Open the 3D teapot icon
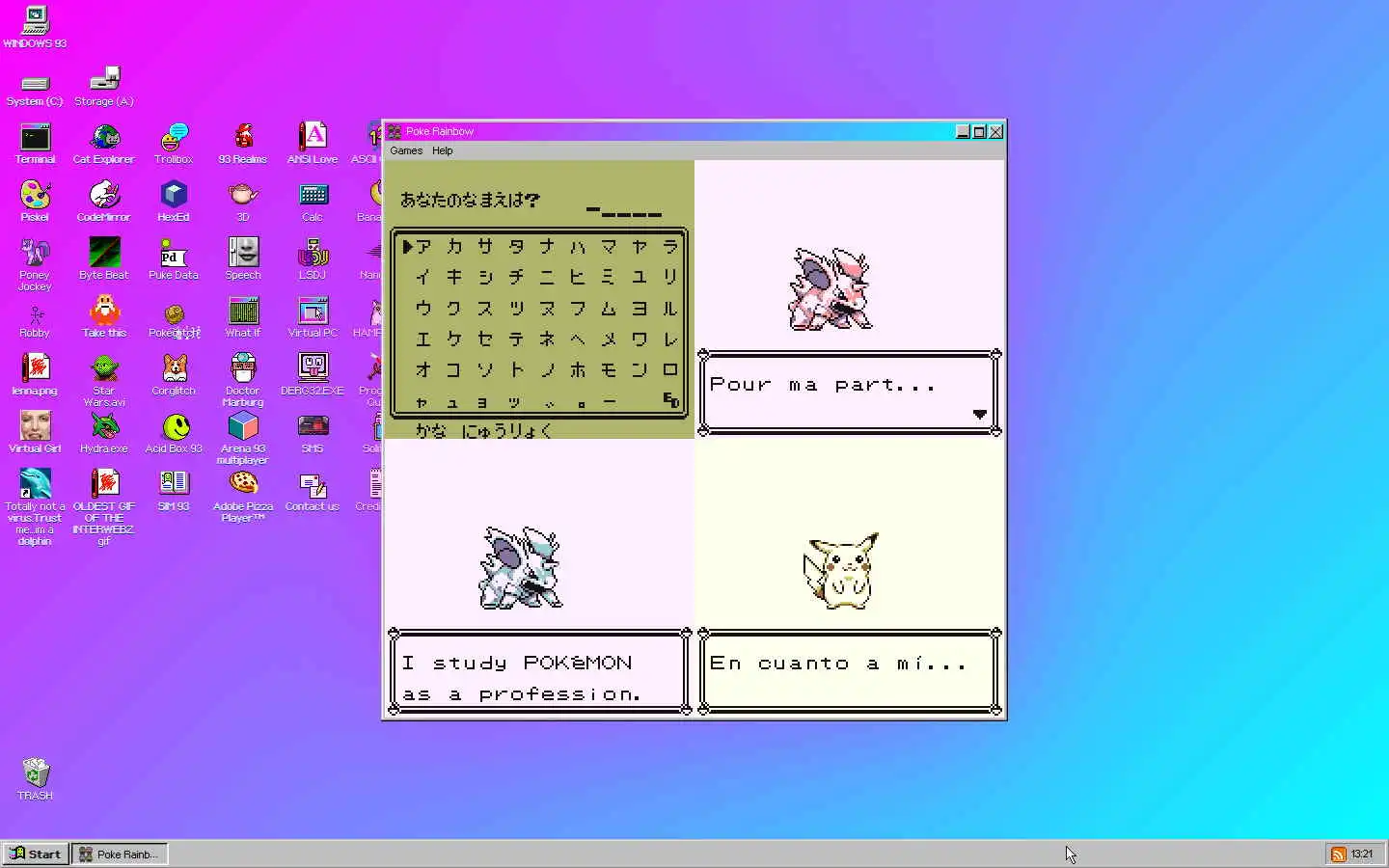Image resolution: width=1389 pixels, height=868 pixels. coord(243,202)
